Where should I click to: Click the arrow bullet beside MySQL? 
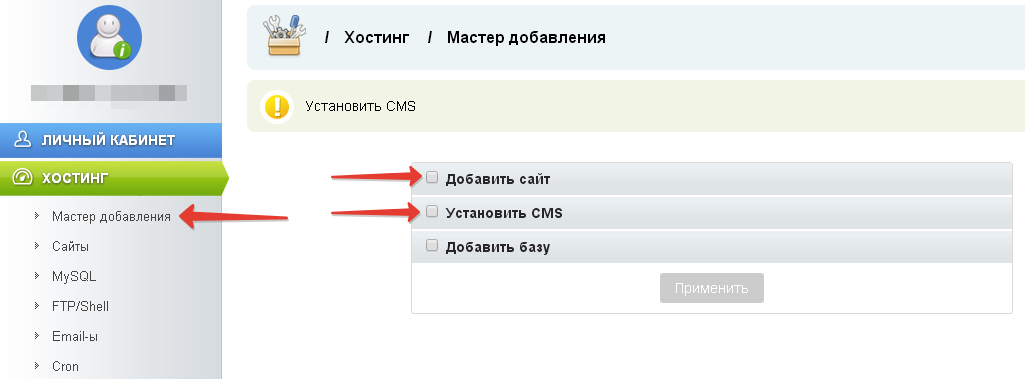pyautogui.click(x=37, y=276)
